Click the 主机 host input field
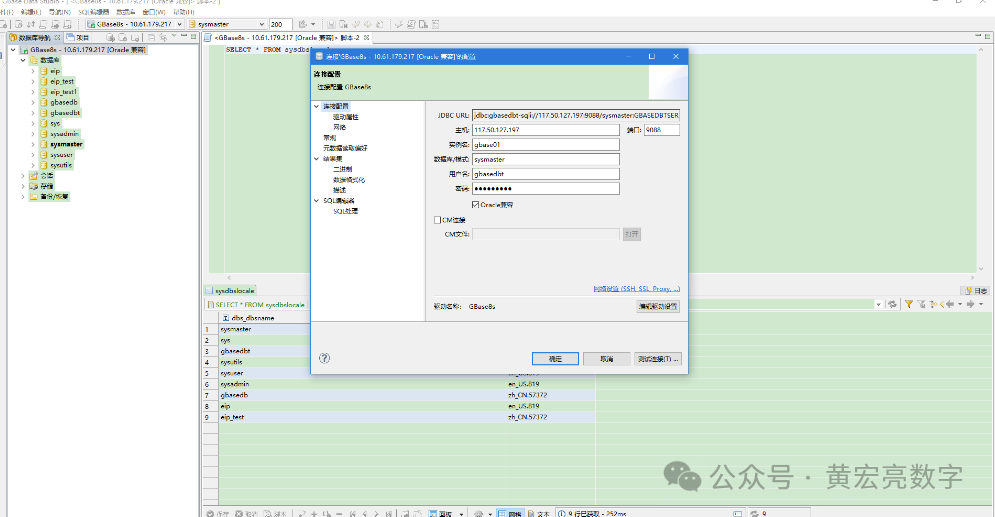Viewport: 995px width, 517px height. pyautogui.click(x=546, y=130)
